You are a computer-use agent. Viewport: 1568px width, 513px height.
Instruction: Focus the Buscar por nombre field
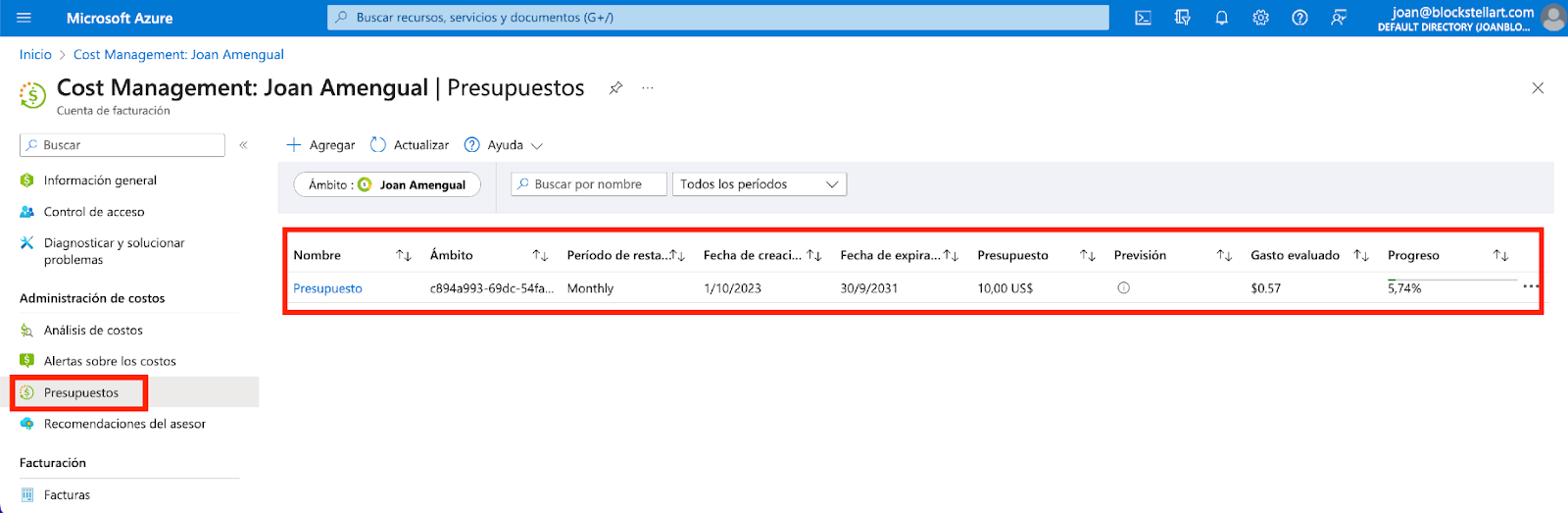pyautogui.click(x=589, y=184)
